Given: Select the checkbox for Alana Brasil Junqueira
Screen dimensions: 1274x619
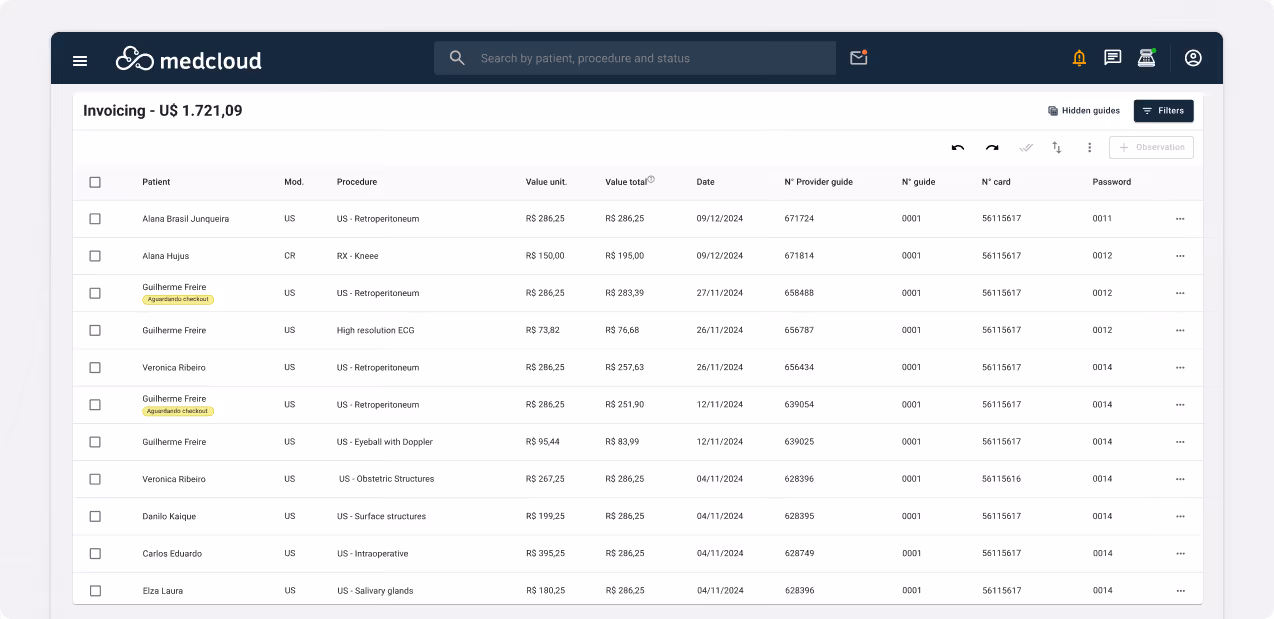Looking at the screenshot, I should coord(95,218).
